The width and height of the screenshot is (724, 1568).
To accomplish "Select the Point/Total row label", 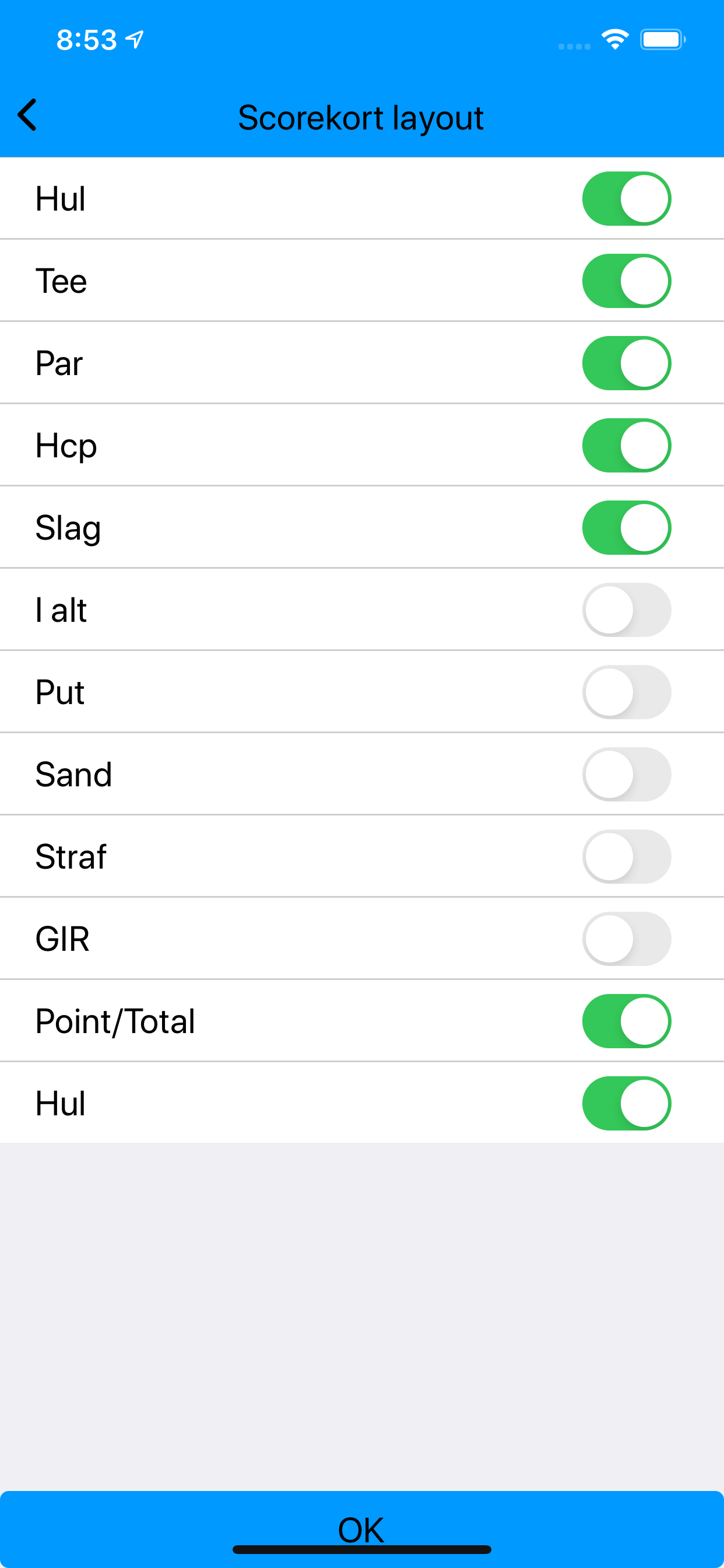I will point(115,1021).
